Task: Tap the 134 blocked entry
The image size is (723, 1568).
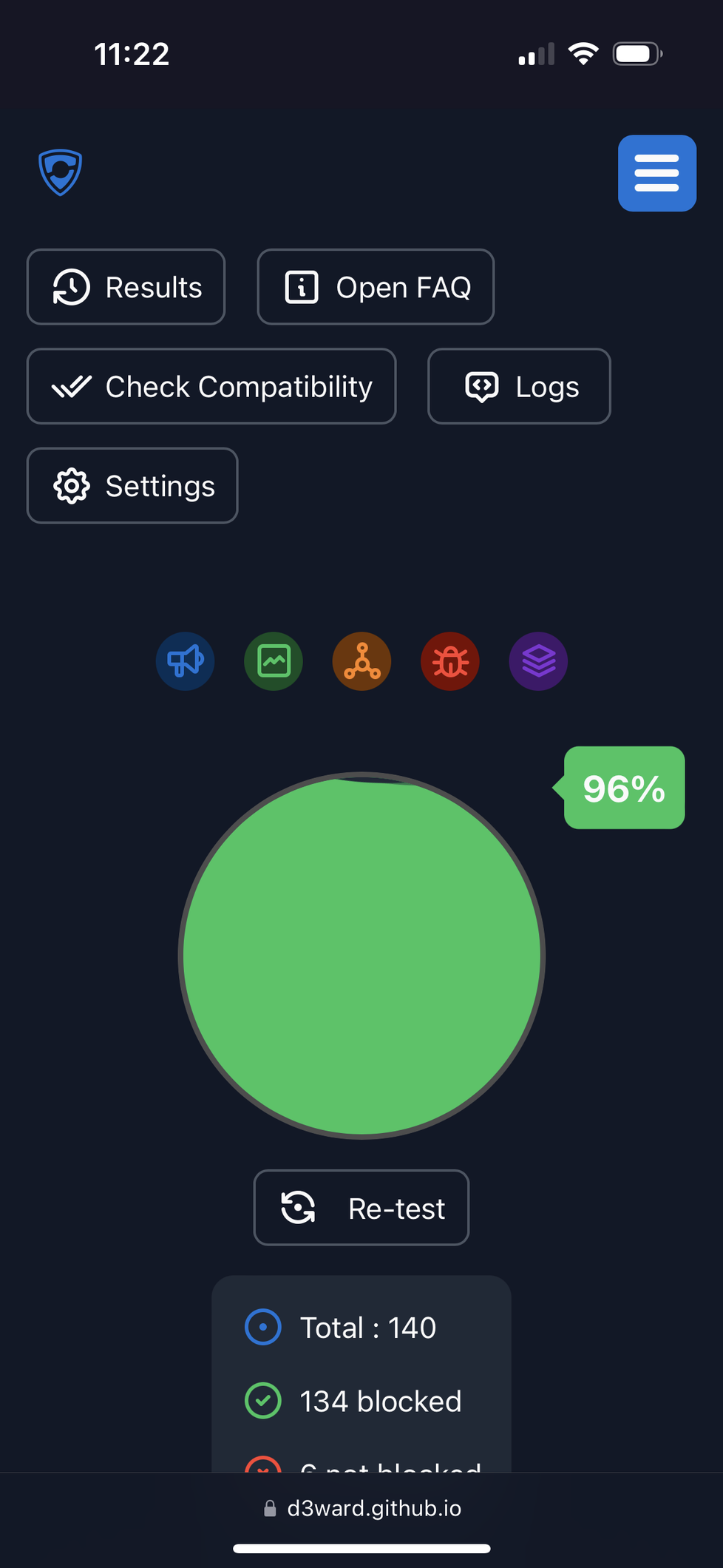Action: [x=380, y=1402]
